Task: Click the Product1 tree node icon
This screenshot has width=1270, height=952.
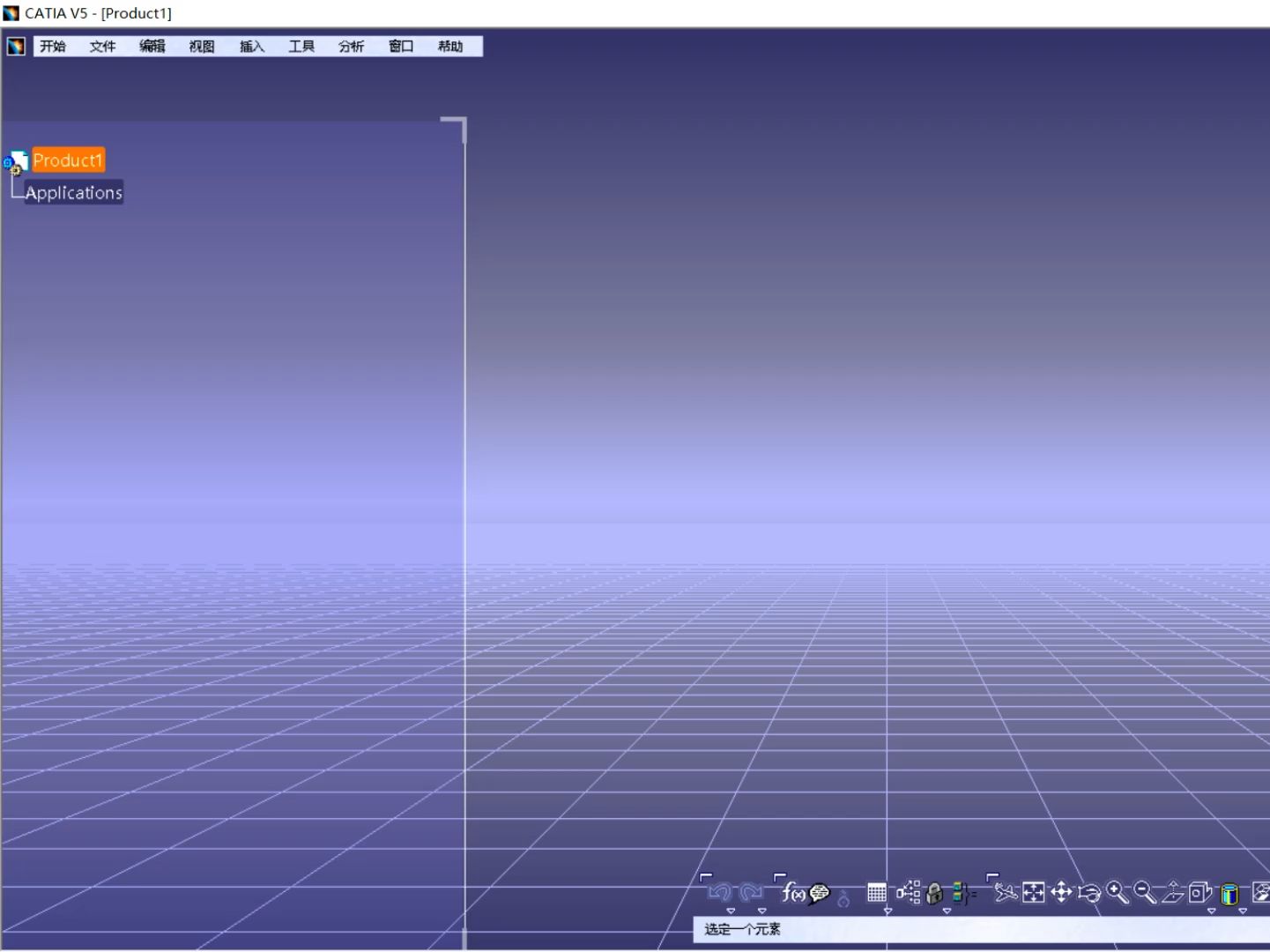Action: 15,162
